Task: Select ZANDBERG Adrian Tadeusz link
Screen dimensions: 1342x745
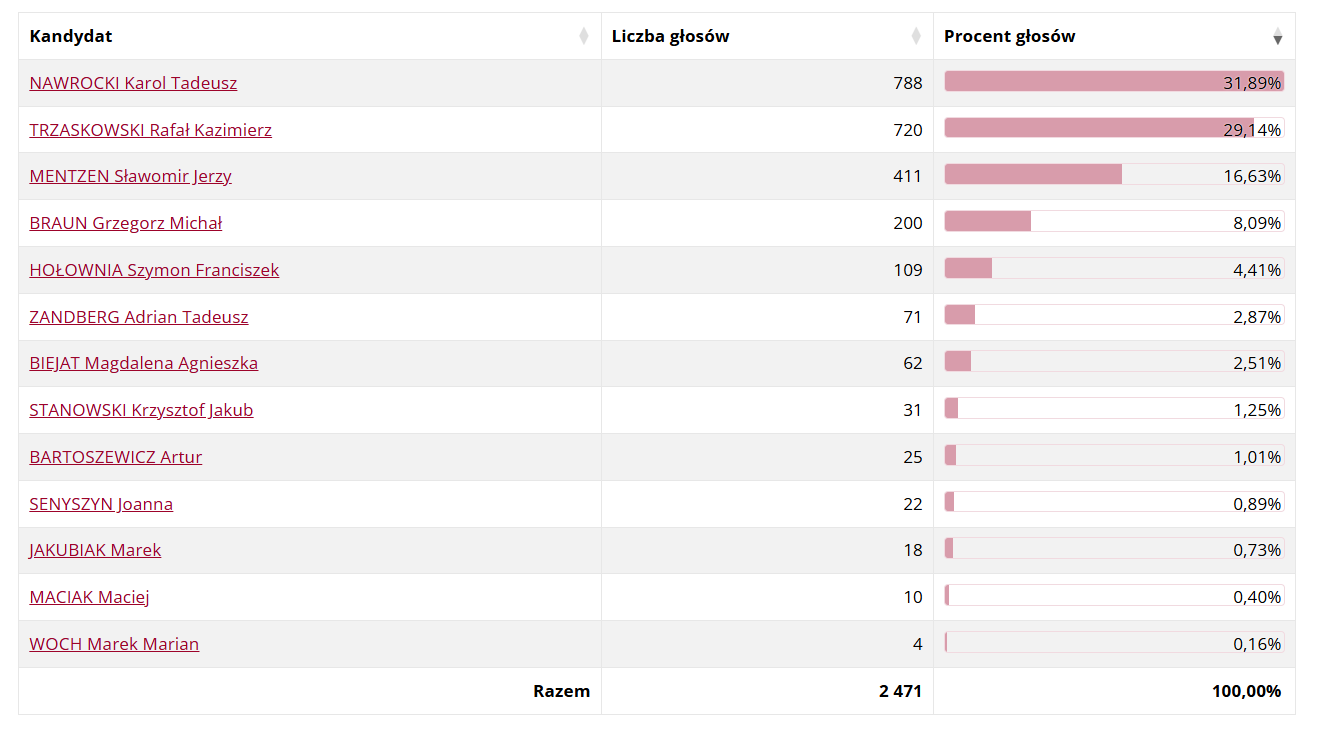Action: 139,317
